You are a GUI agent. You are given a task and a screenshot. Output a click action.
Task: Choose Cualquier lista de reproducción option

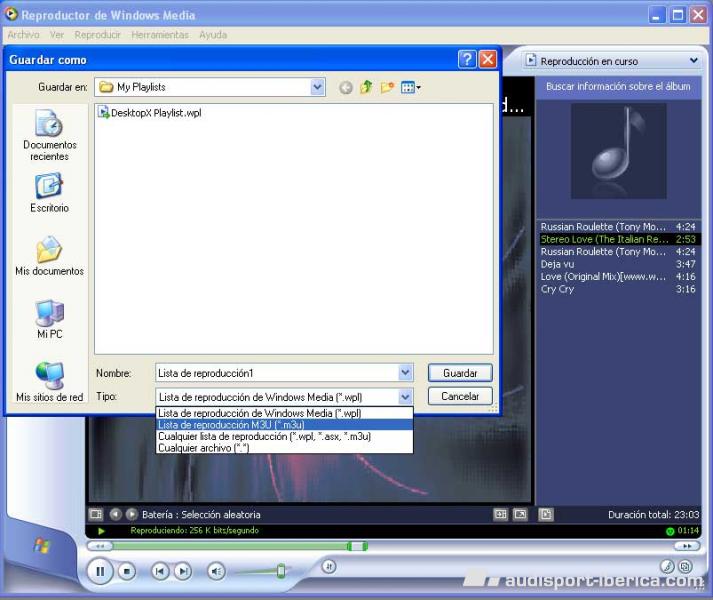(284, 436)
